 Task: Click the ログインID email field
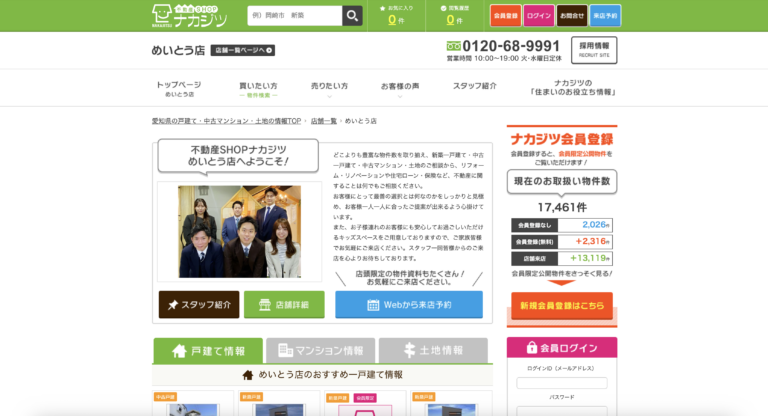click(x=562, y=383)
